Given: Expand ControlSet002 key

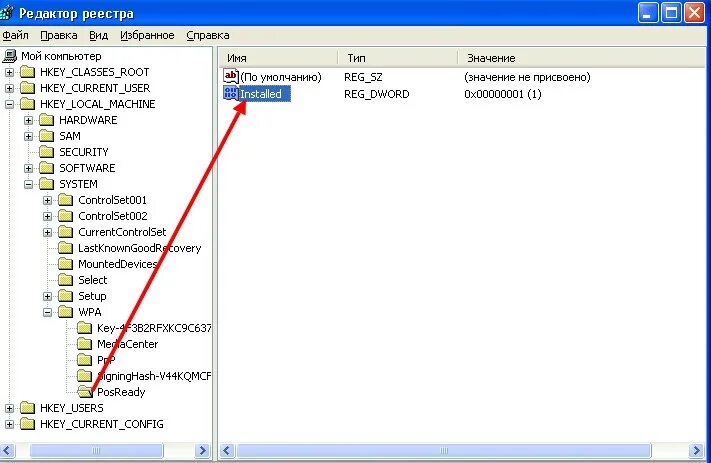Looking at the screenshot, I should pos(48,216).
